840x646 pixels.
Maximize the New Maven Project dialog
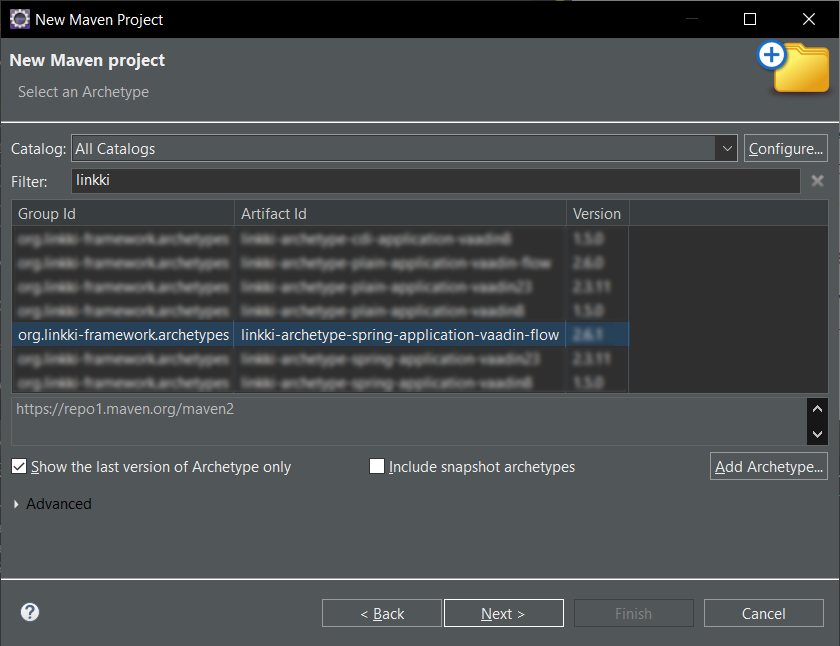tap(750, 19)
